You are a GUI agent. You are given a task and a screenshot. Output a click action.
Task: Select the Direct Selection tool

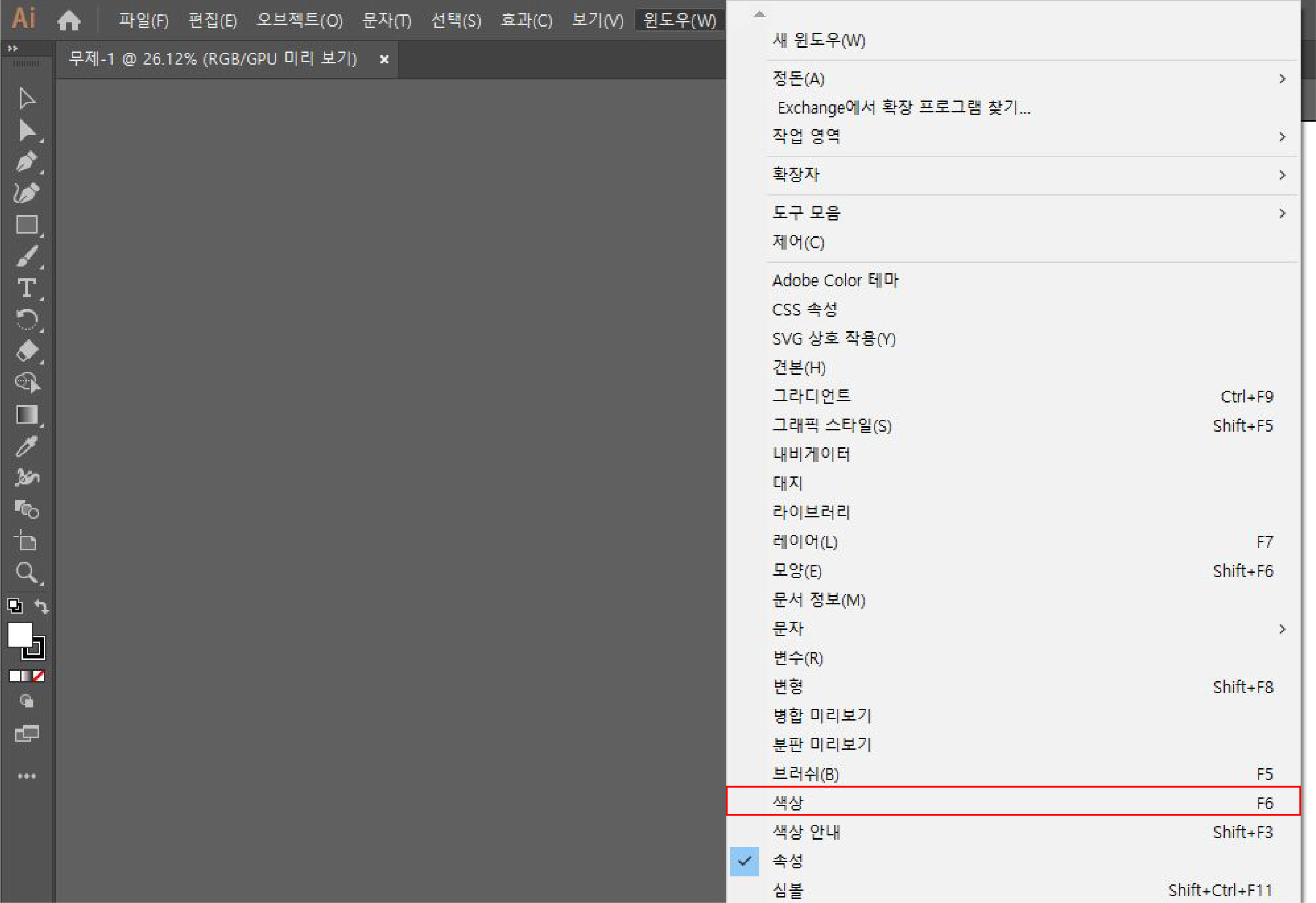click(x=27, y=130)
